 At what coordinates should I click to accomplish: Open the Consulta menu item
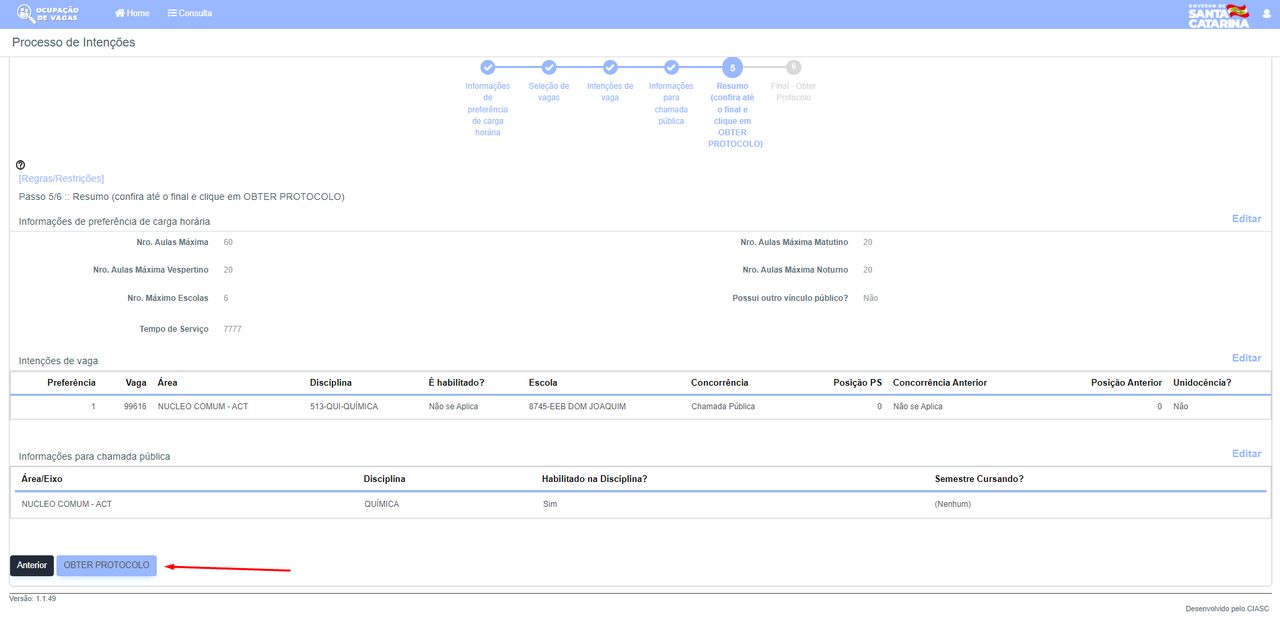(190, 13)
